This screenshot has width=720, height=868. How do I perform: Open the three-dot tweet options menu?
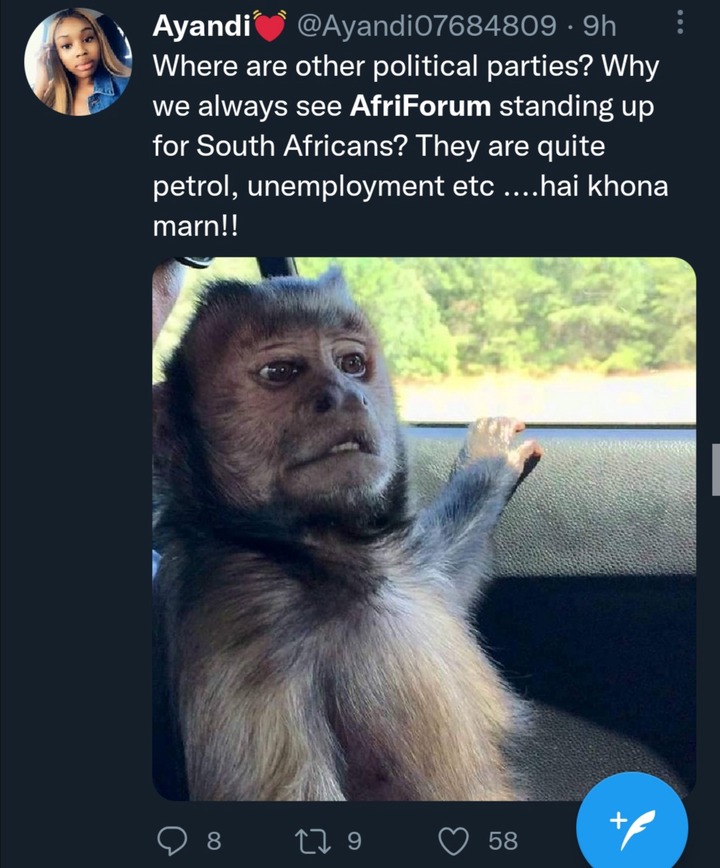point(680,22)
